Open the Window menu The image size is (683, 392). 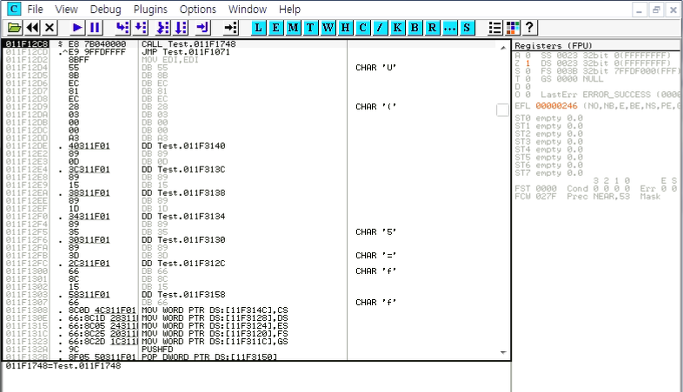pos(247,9)
